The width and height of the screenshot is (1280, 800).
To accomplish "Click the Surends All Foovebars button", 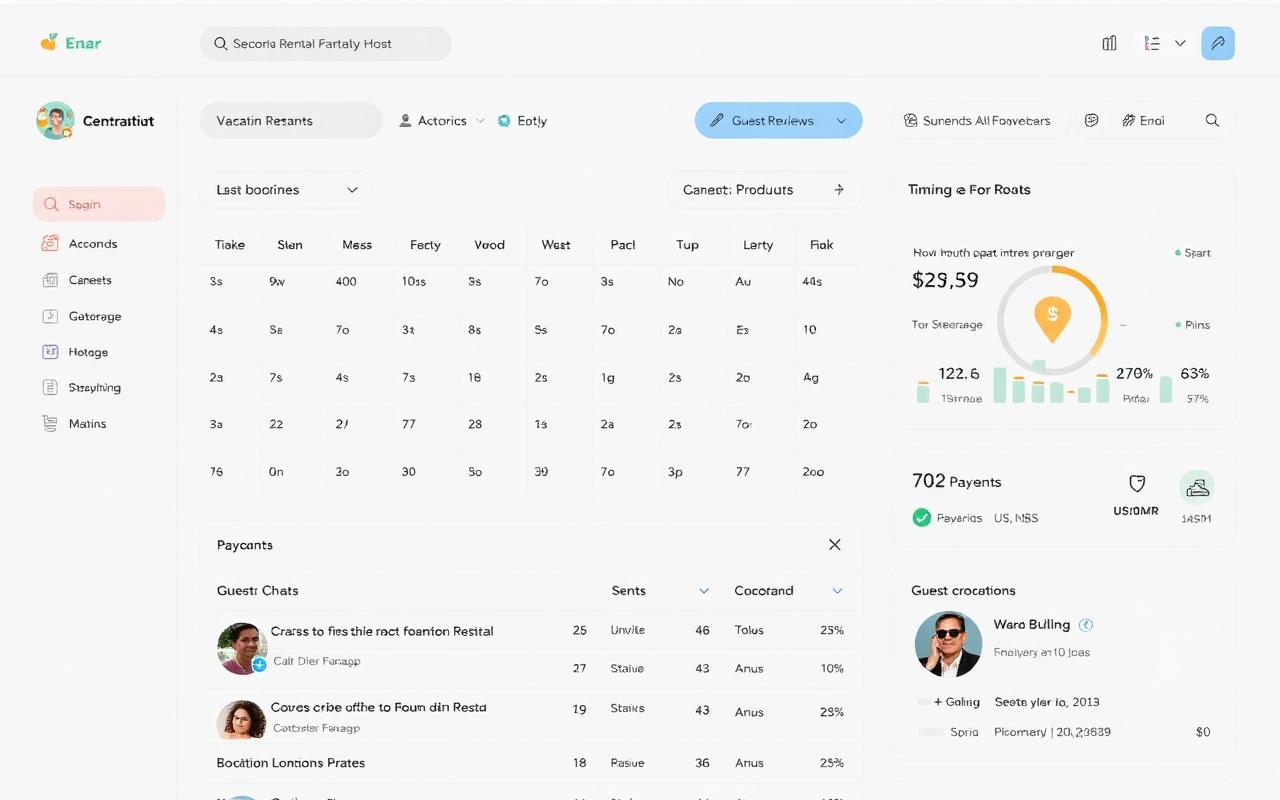I will click(x=977, y=120).
